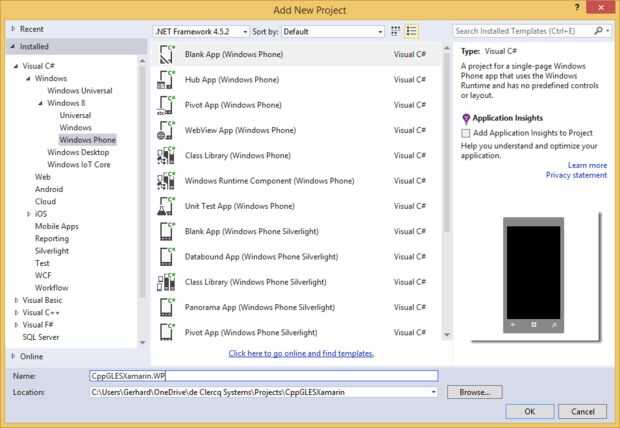The width and height of the screenshot is (620, 428).
Task: Click the Browse... button
Action: 474,392
